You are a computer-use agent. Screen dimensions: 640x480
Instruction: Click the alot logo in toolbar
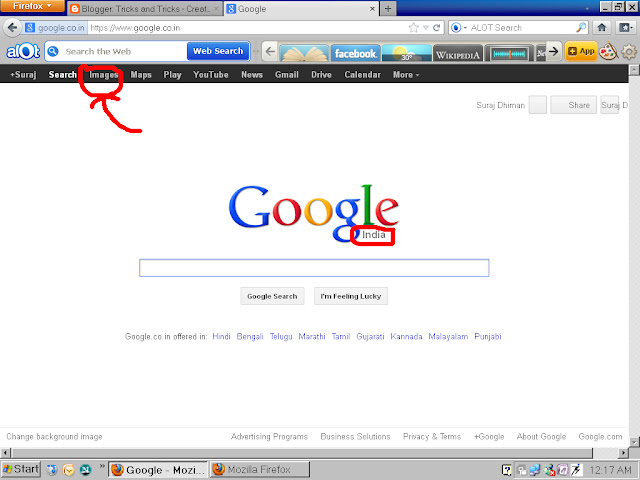[x=23, y=51]
